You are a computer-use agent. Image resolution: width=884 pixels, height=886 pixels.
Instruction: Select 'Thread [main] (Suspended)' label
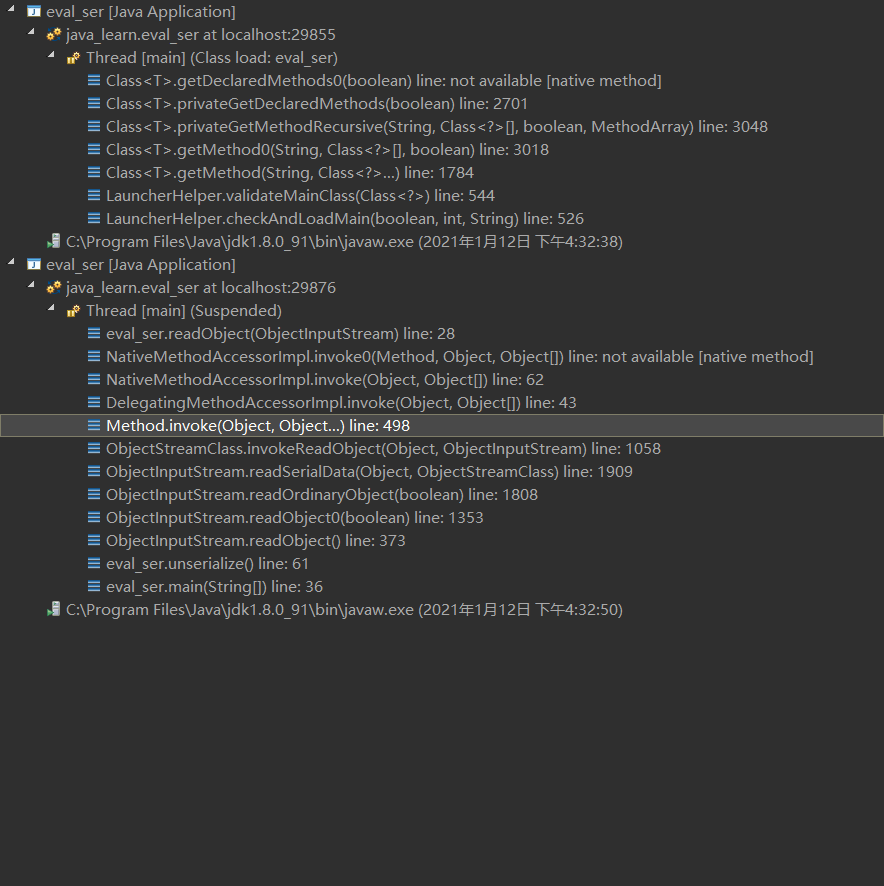184,311
